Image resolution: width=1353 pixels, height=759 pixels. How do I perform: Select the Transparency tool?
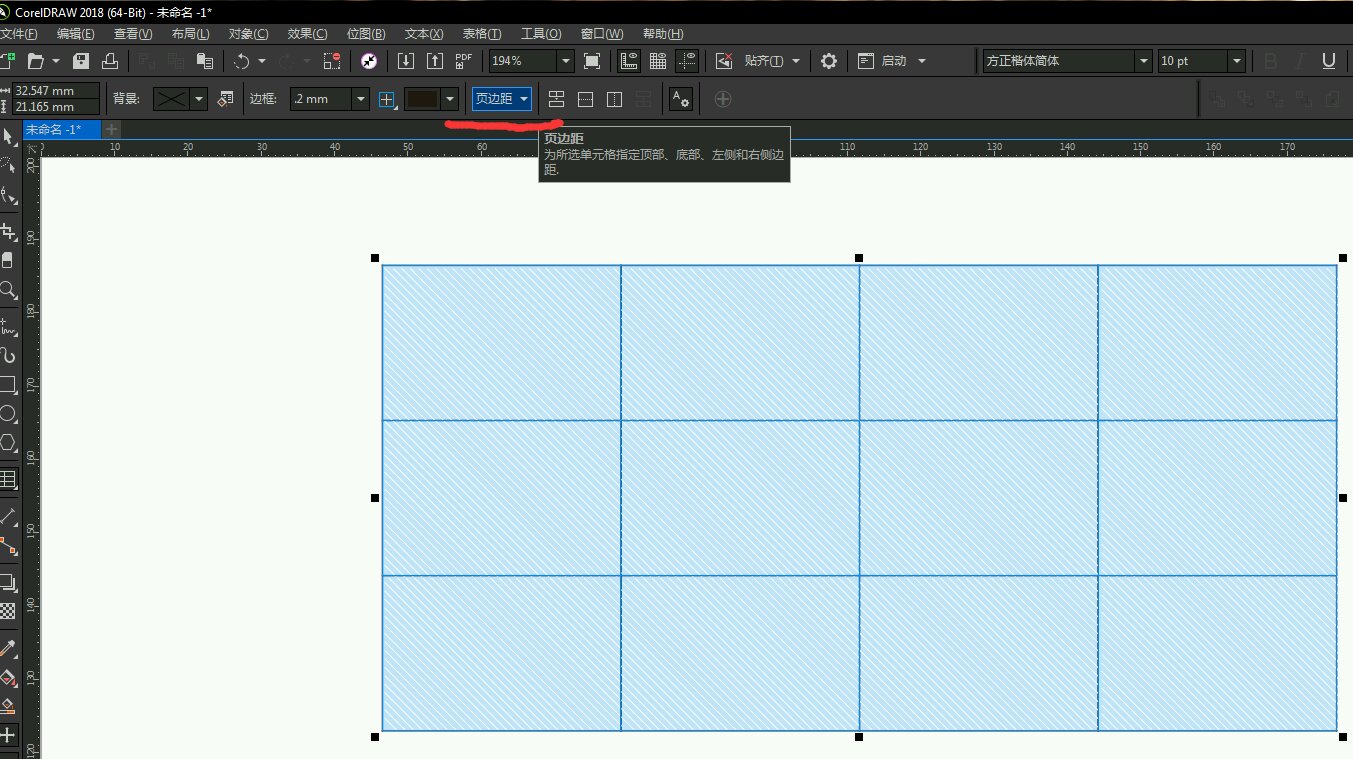8,610
